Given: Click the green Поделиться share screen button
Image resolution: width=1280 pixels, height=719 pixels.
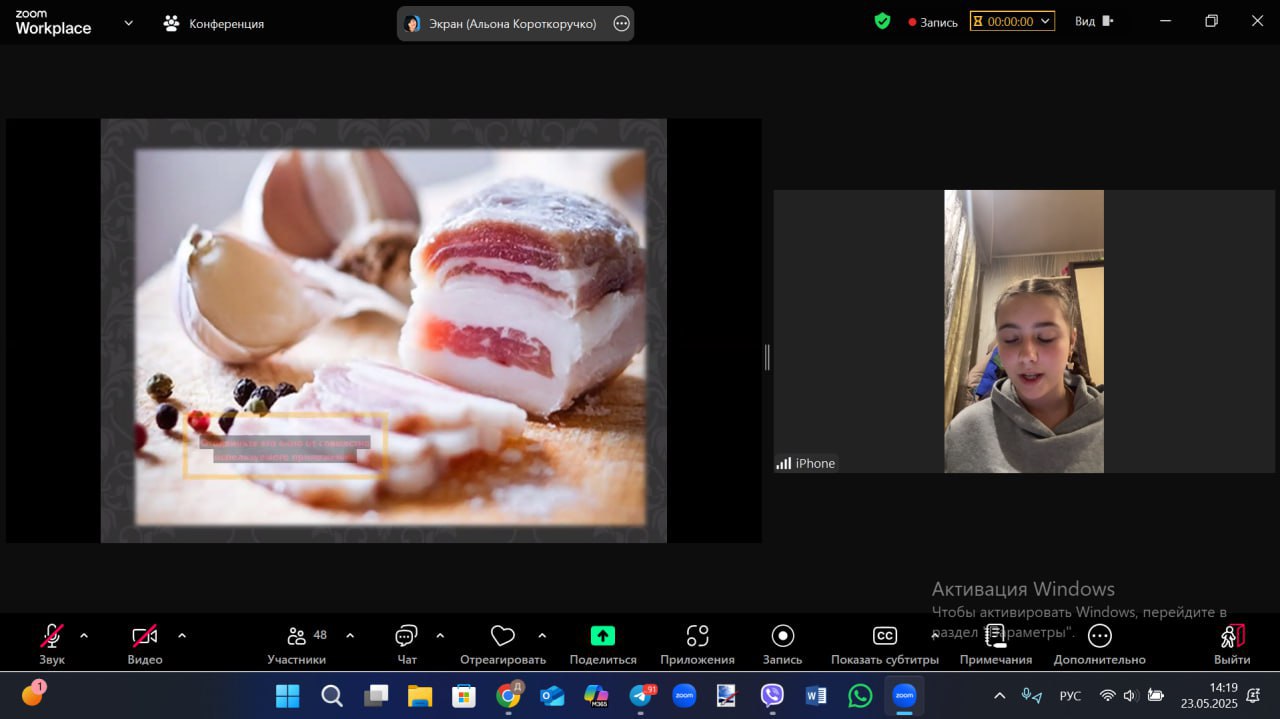Looking at the screenshot, I should [603, 644].
